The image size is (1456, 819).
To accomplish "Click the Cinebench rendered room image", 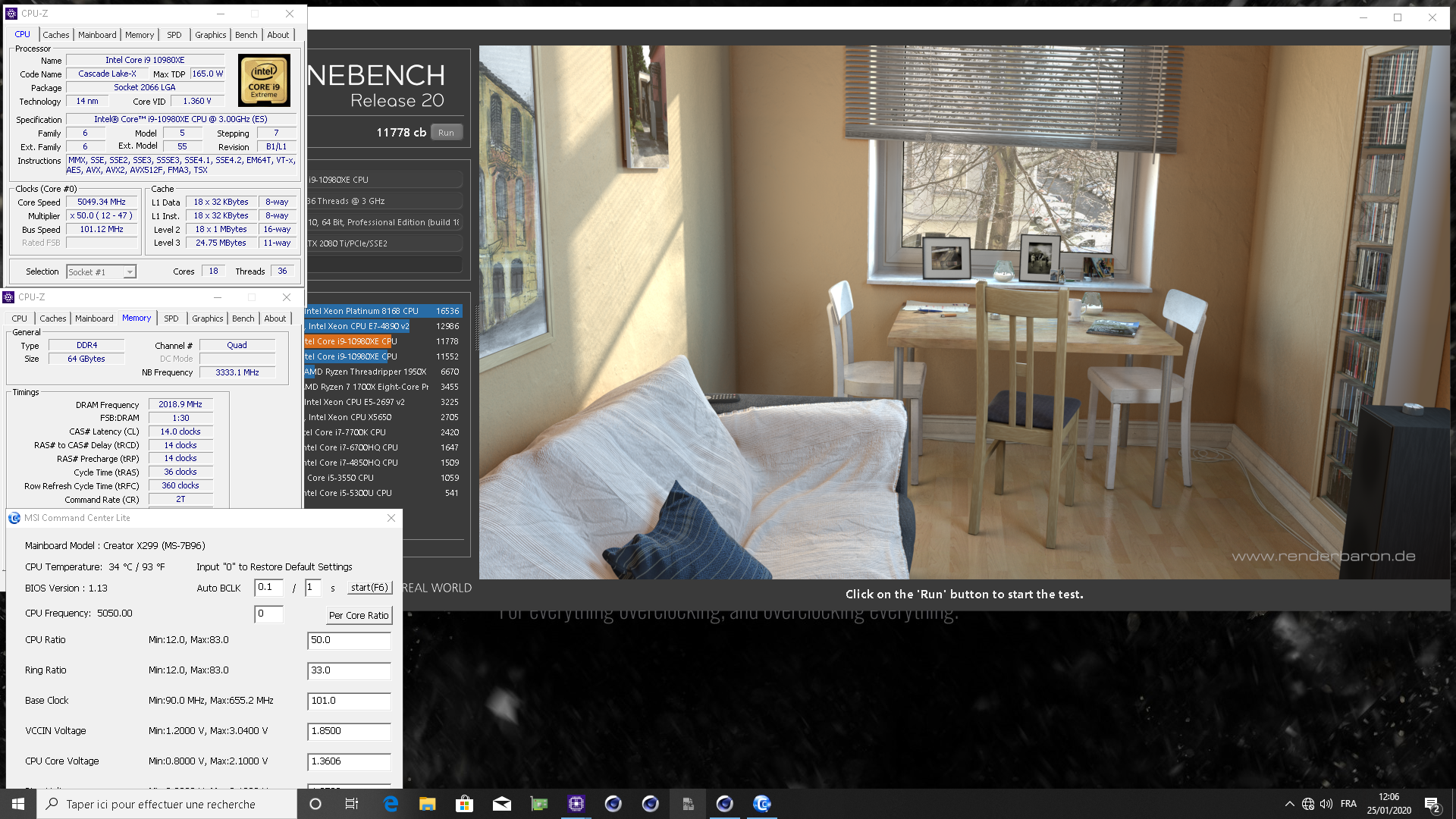I will pos(964,312).
